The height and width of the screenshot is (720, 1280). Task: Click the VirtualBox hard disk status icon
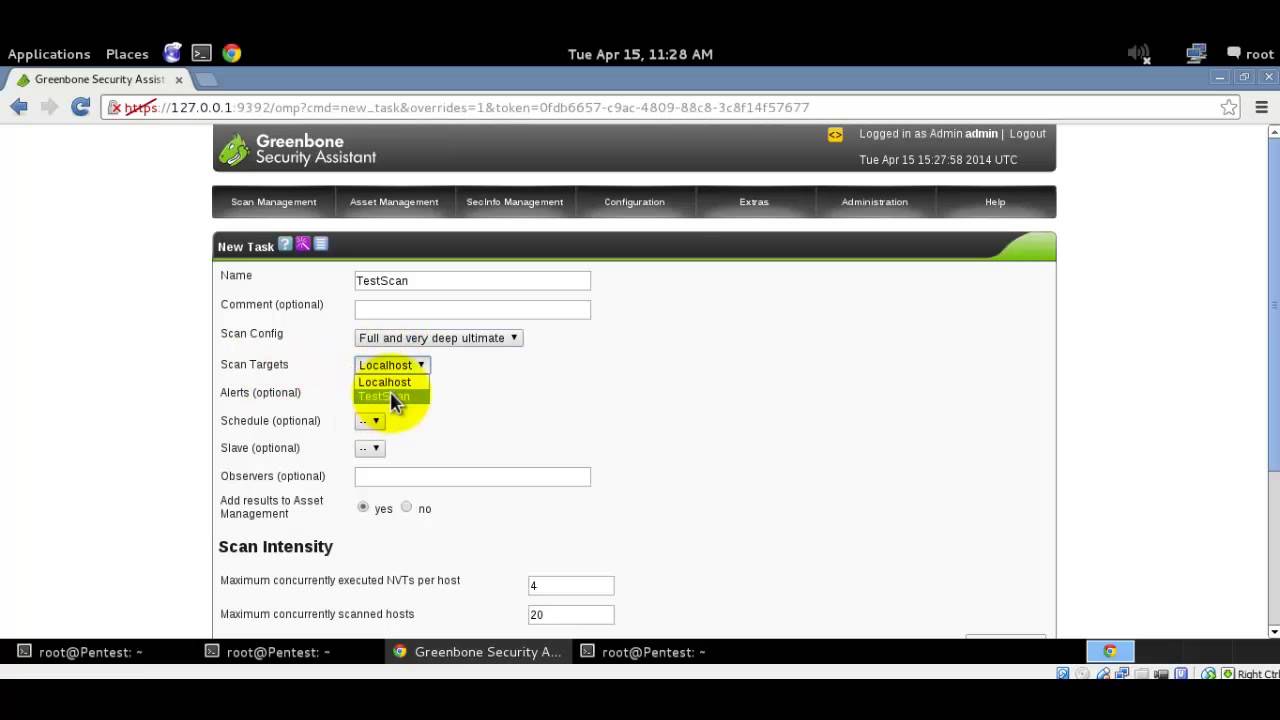point(1062,675)
